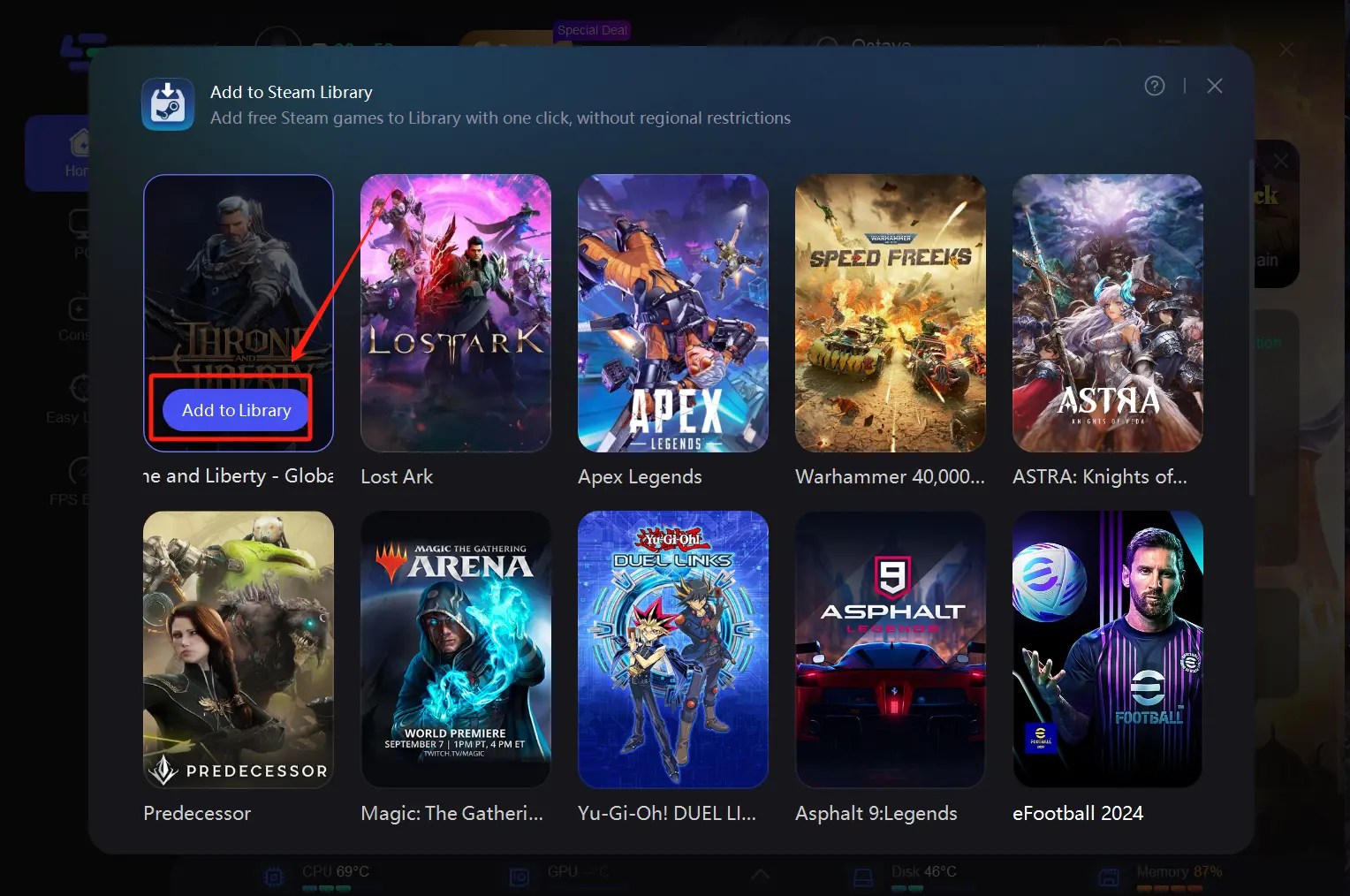Viewport: 1350px width, 896px height.
Task: Click the GPU icon in the status bar
Action: (519, 877)
